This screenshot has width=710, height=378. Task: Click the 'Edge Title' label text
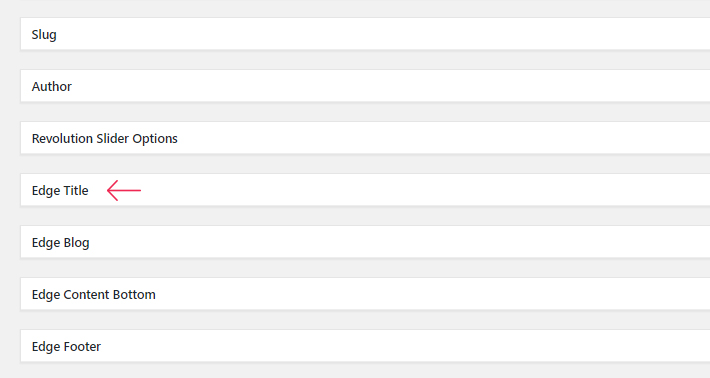pyautogui.click(x=60, y=191)
